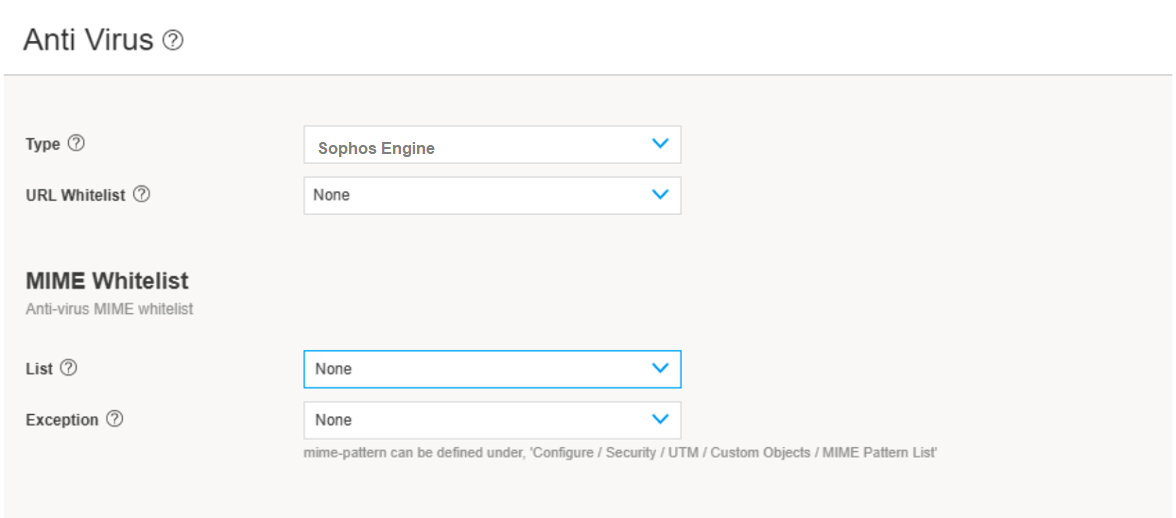The height and width of the screenshot is (518, 1176).
Task: Click the Type field label
Action: point(43,144)
